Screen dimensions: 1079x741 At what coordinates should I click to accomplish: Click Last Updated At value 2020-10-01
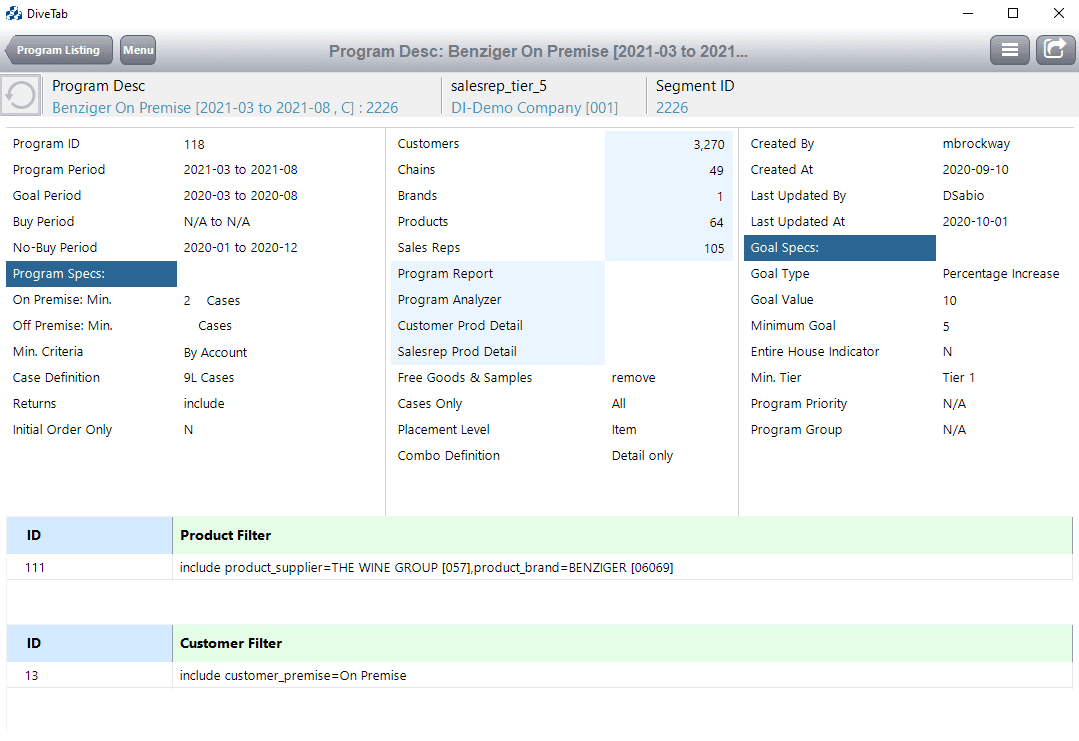(975, 222)
